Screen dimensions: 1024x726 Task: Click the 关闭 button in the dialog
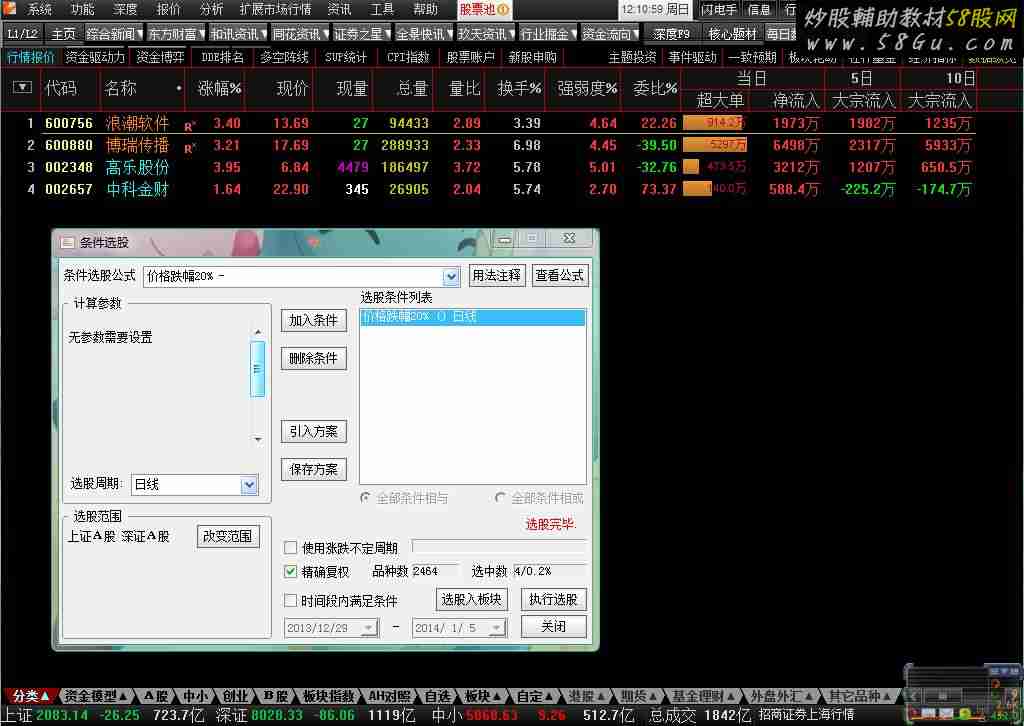coord(553,627)
